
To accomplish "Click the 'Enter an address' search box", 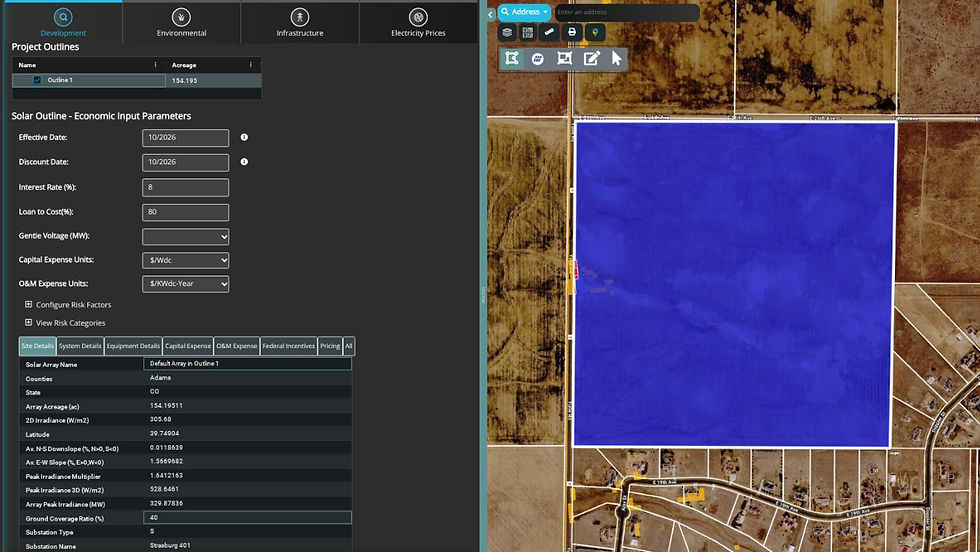I will tap(627, 13).
